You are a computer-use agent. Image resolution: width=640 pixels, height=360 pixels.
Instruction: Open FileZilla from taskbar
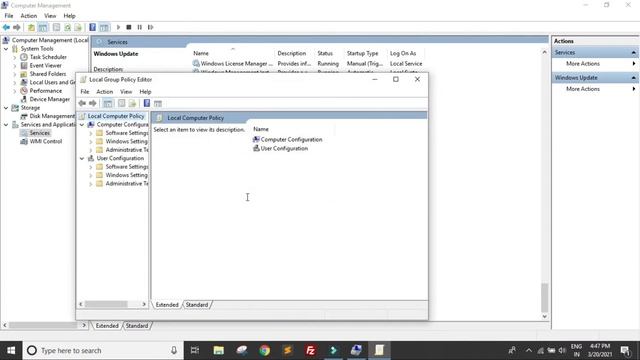(310, 350)
